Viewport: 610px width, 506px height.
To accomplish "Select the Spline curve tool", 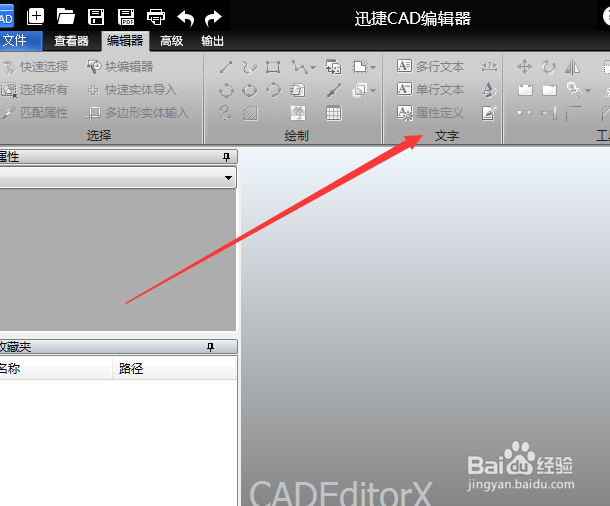I will 225,113.
